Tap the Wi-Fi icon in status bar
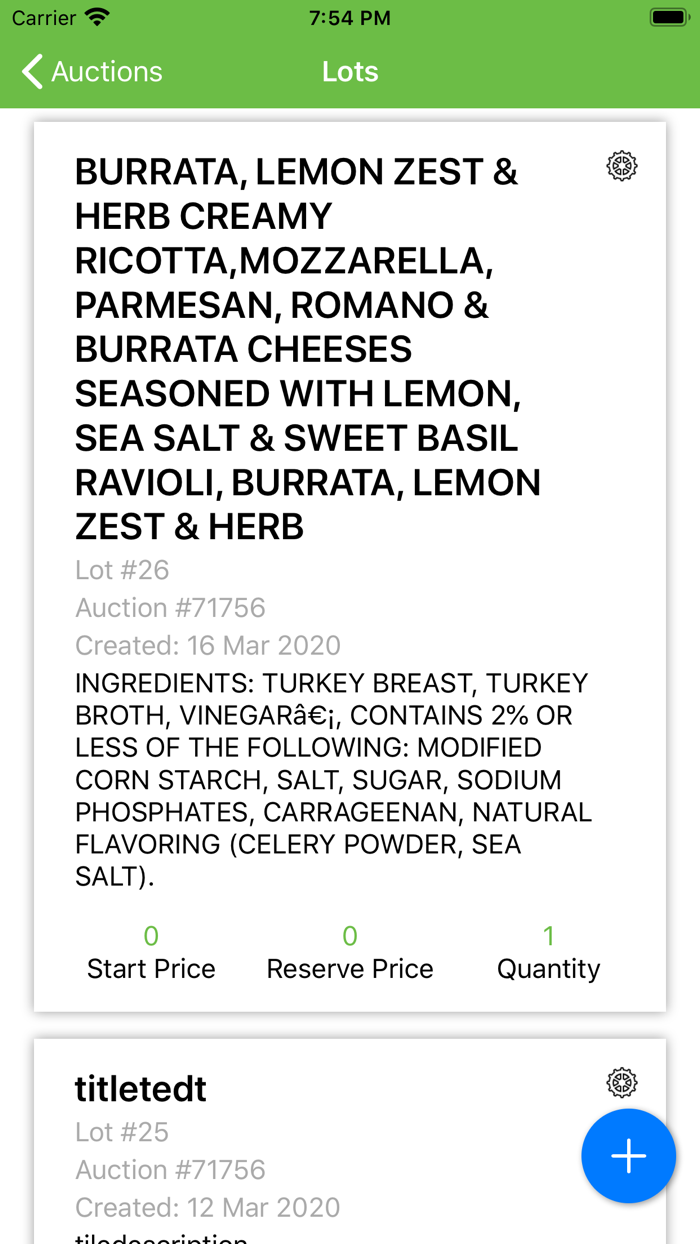Viewport: 700px width, 1244px height. pyautogui.click(x=97, y=18)
